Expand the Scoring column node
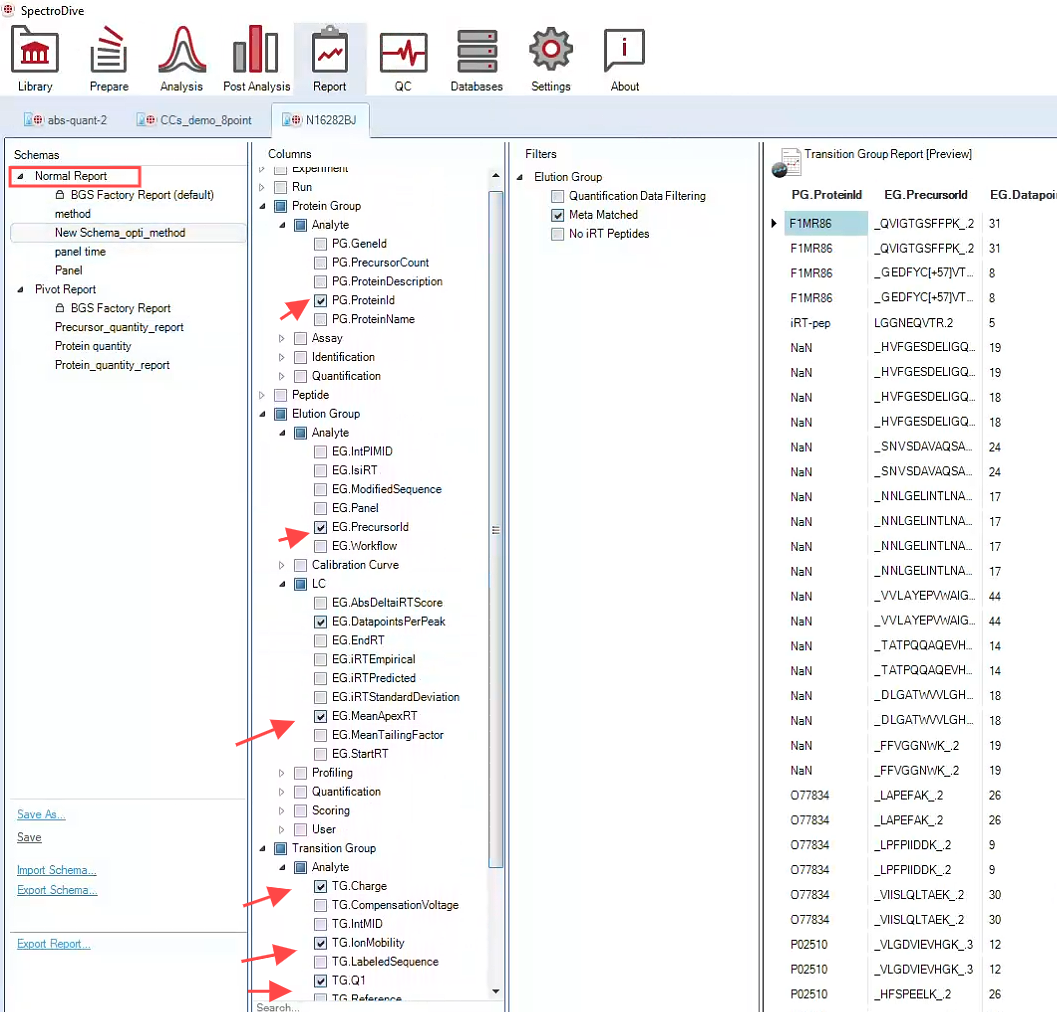The image size is (1057, 1012). coord(282,811)
